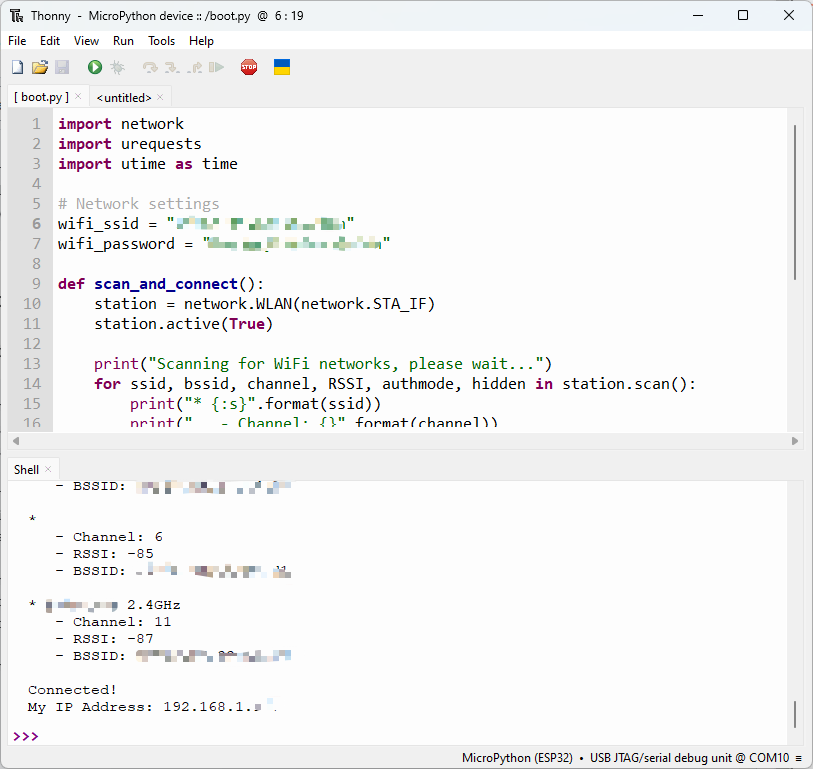Open the View menu
Image resolution: width=813 pixels, height=769 pixels.
86,41
